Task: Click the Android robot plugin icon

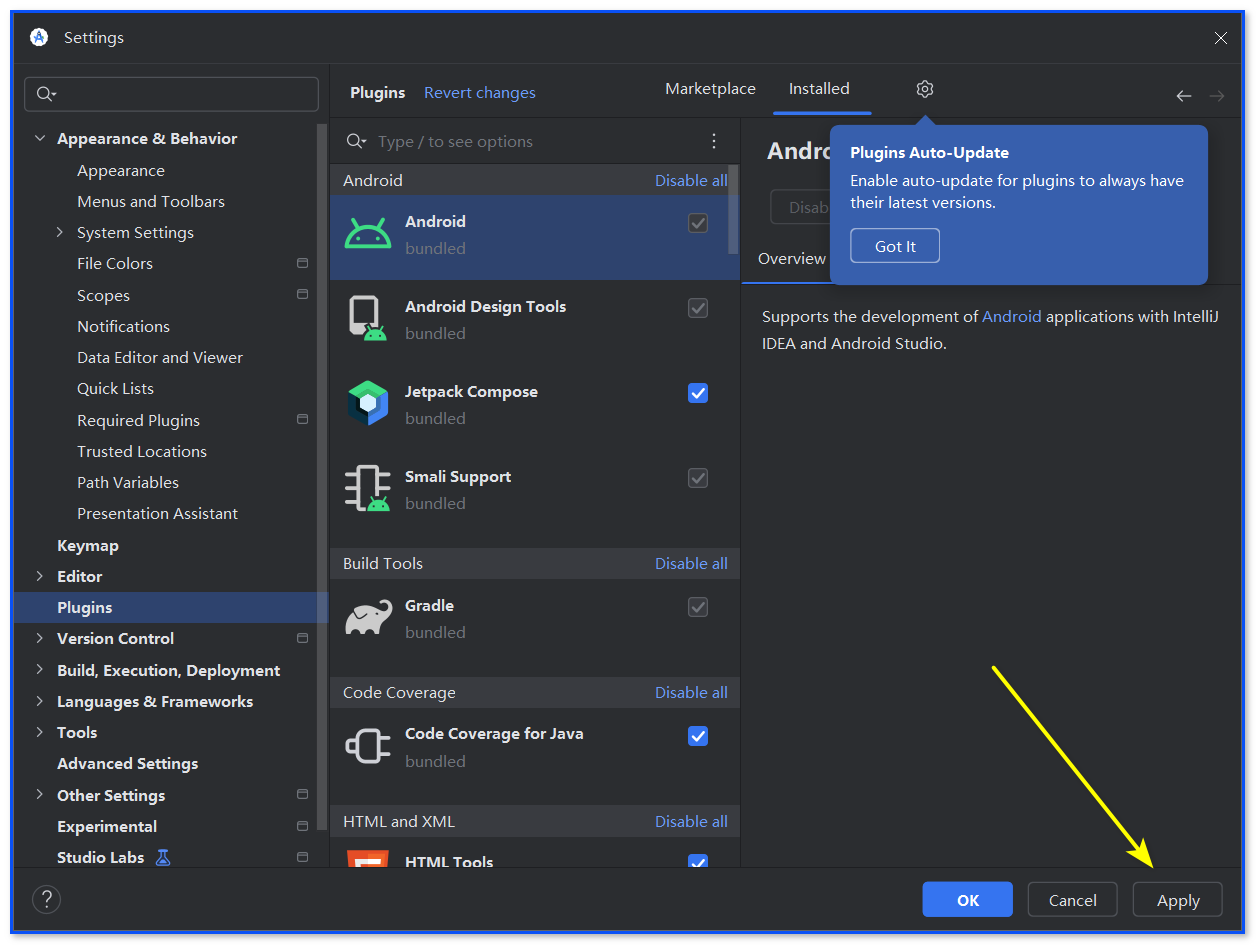Action: pos(368,234)
